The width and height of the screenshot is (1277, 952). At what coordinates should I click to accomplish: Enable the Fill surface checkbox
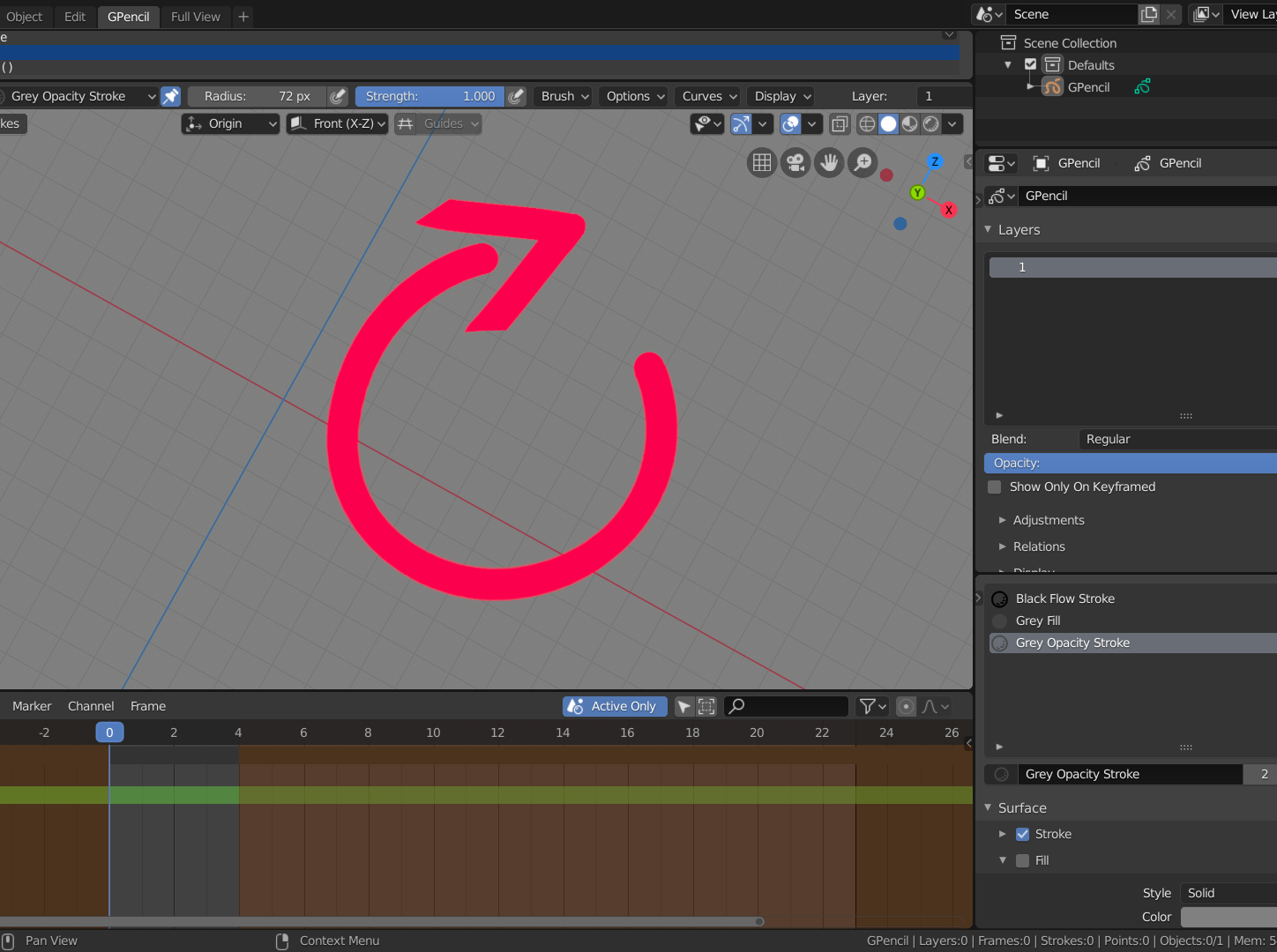1023,860
